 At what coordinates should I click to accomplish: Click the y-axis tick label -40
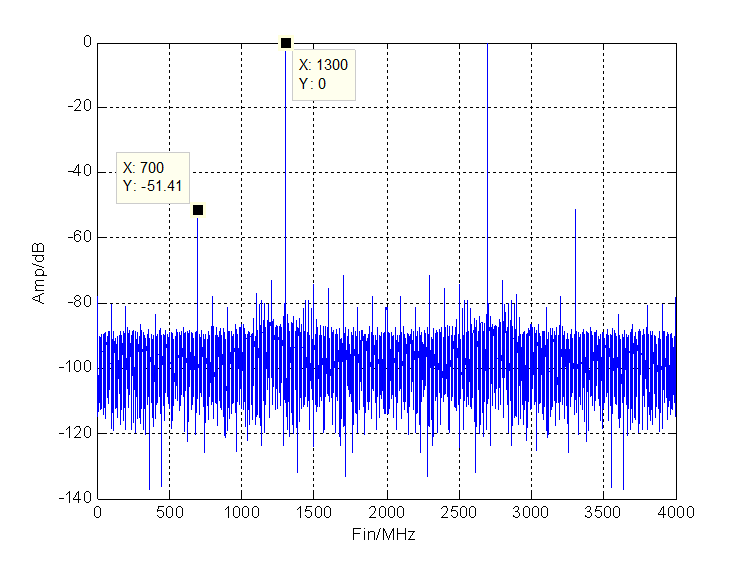pos(80,172)
